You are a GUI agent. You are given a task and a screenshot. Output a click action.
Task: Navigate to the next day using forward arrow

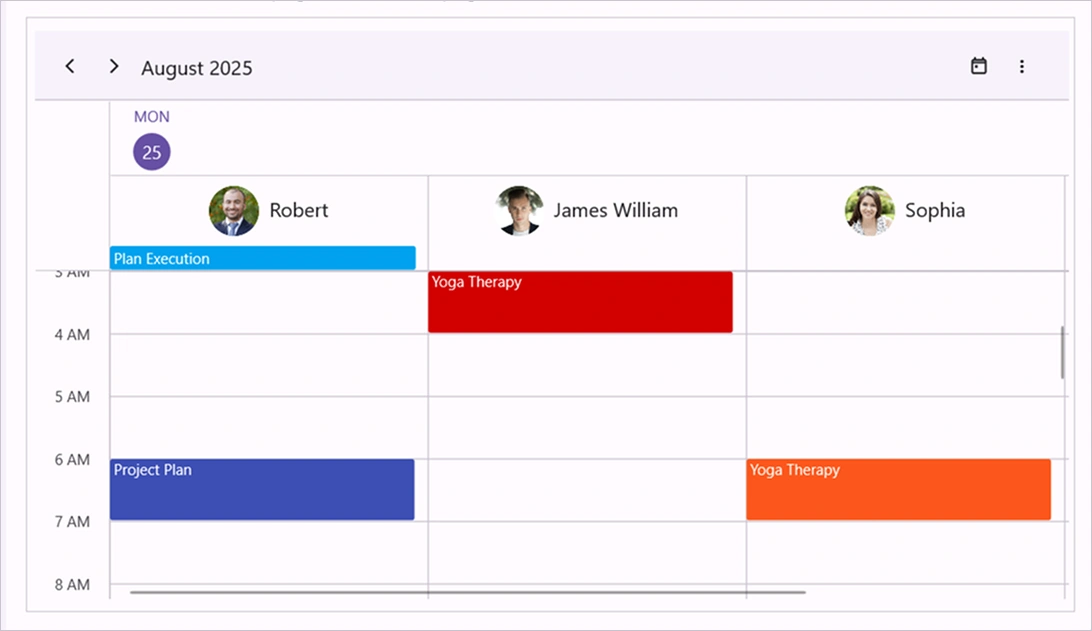click(x=114, y=66)
